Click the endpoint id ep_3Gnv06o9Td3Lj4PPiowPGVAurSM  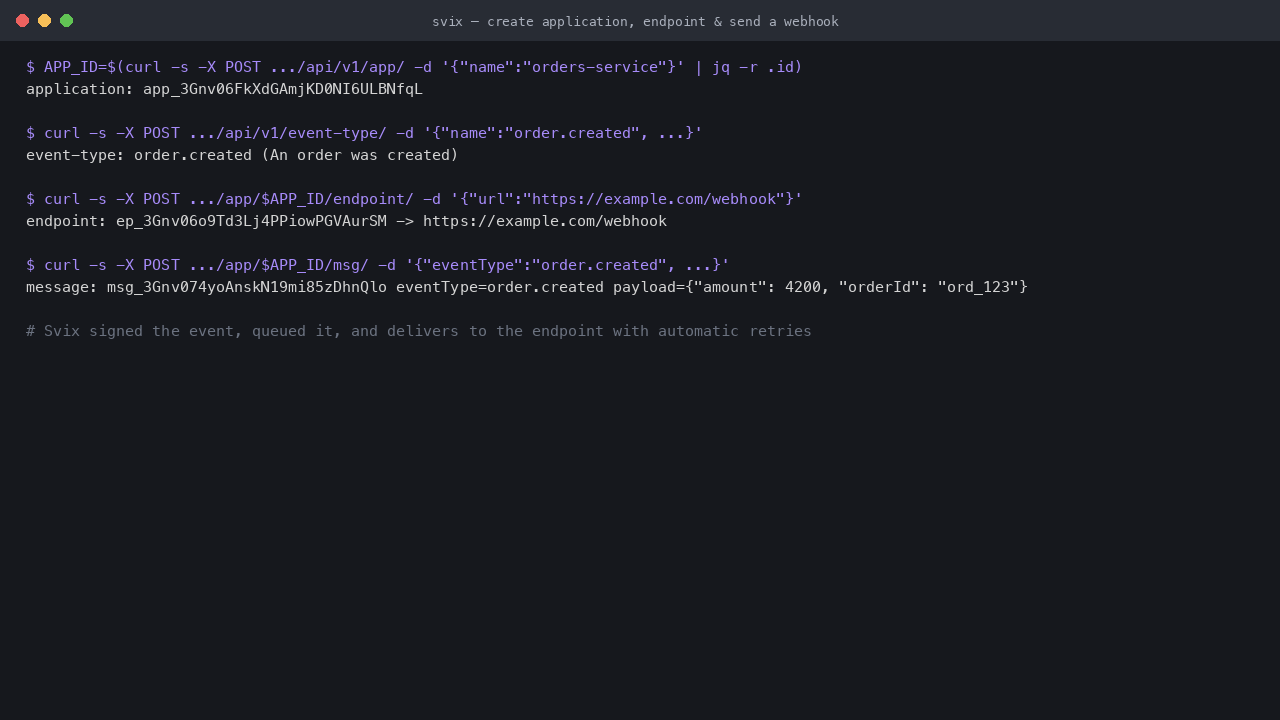251,221
